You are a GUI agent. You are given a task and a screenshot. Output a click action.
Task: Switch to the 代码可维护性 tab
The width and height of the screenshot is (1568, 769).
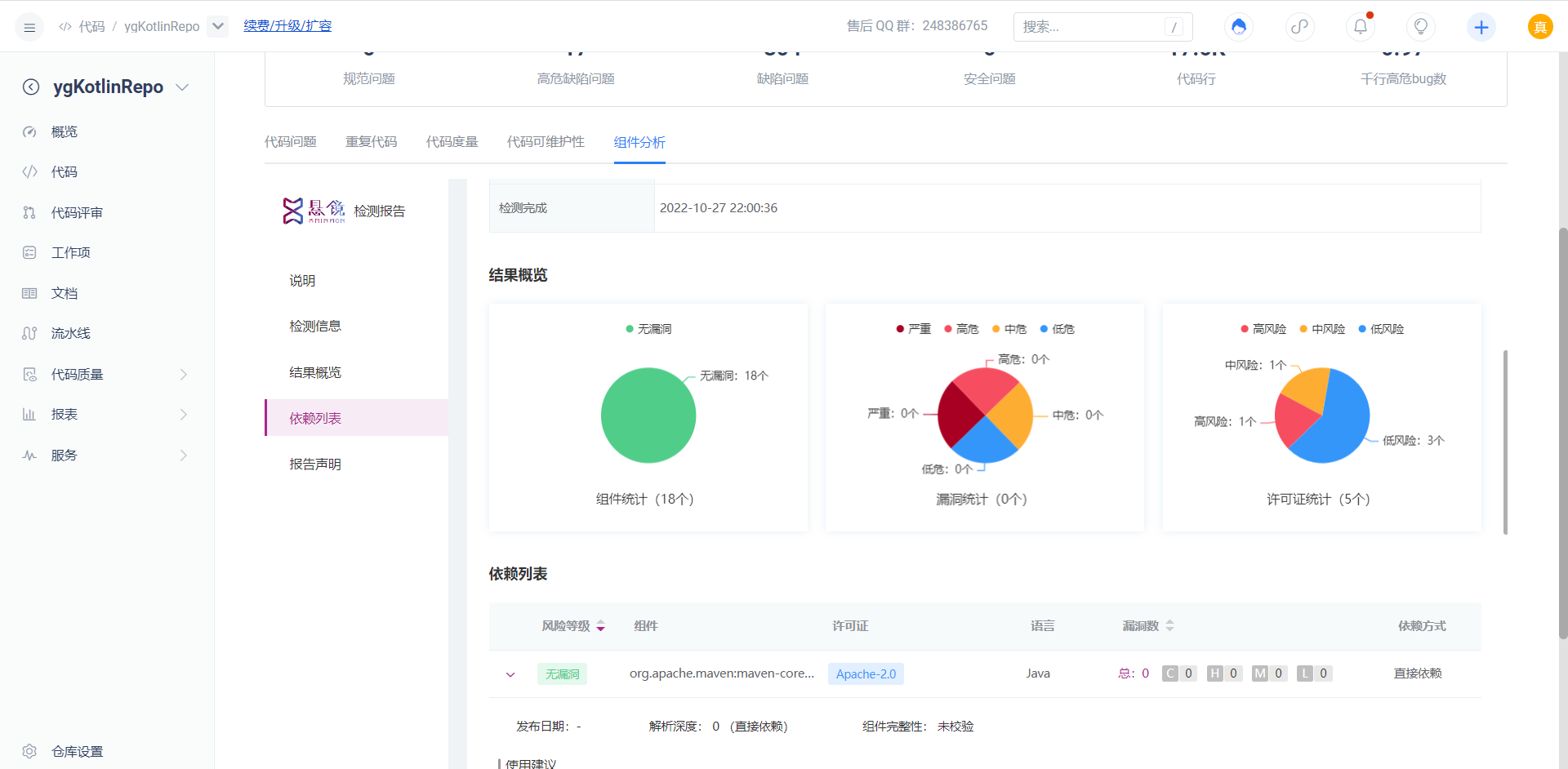point(546,142)
